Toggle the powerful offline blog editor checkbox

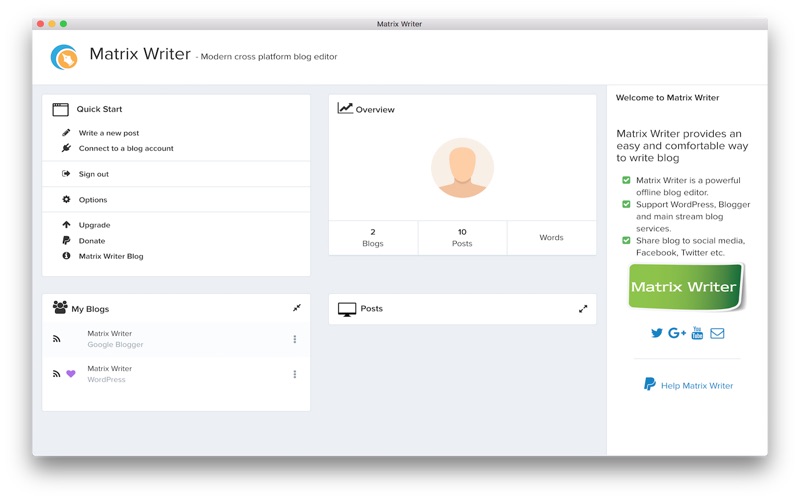(626, 180)
